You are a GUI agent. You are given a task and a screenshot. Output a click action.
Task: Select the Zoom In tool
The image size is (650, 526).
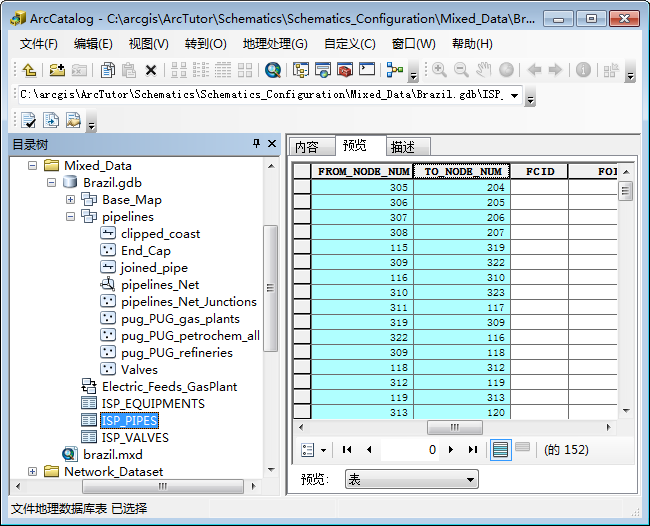(439, 70)
